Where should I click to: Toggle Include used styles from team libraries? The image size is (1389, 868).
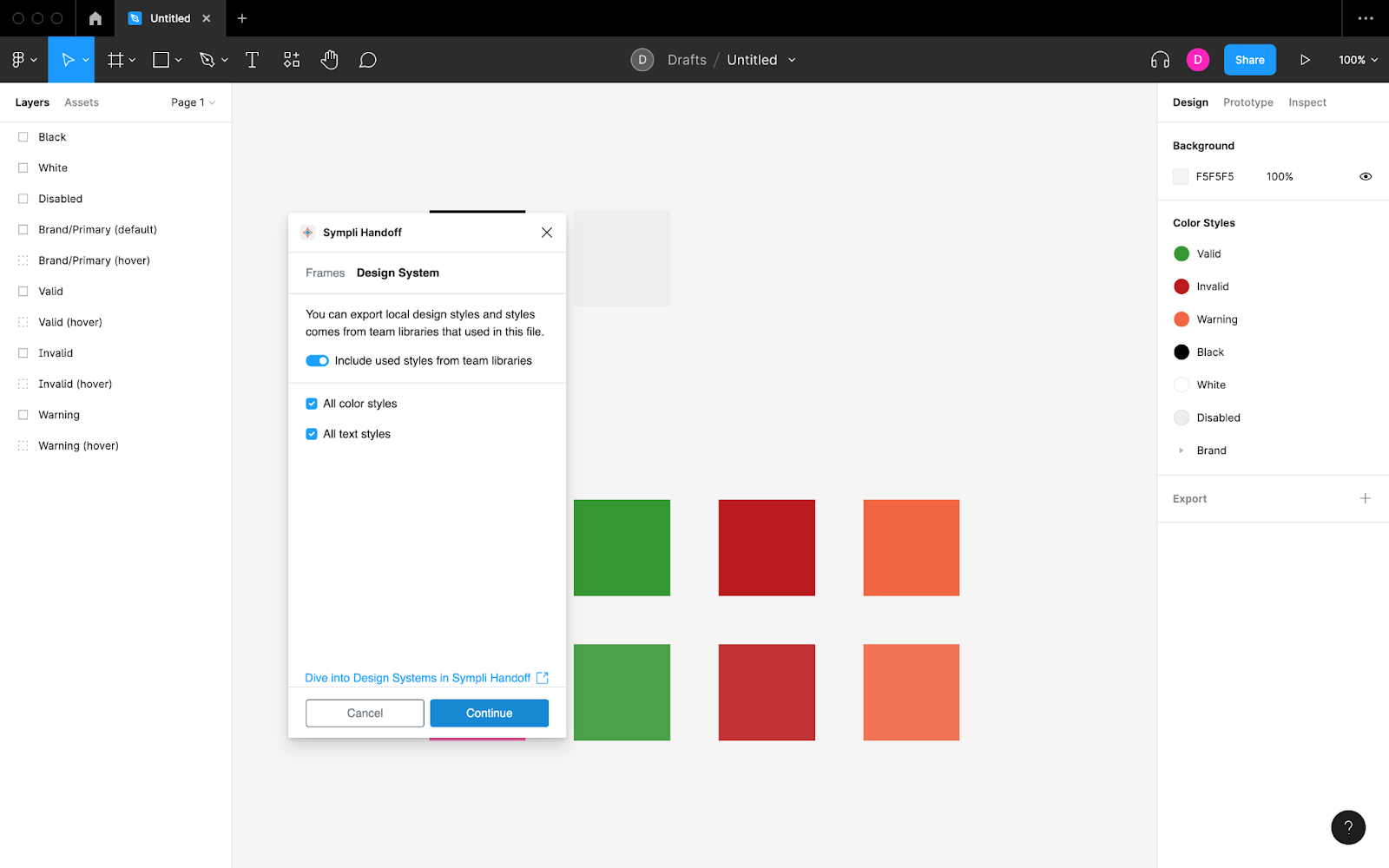[317, 361]
